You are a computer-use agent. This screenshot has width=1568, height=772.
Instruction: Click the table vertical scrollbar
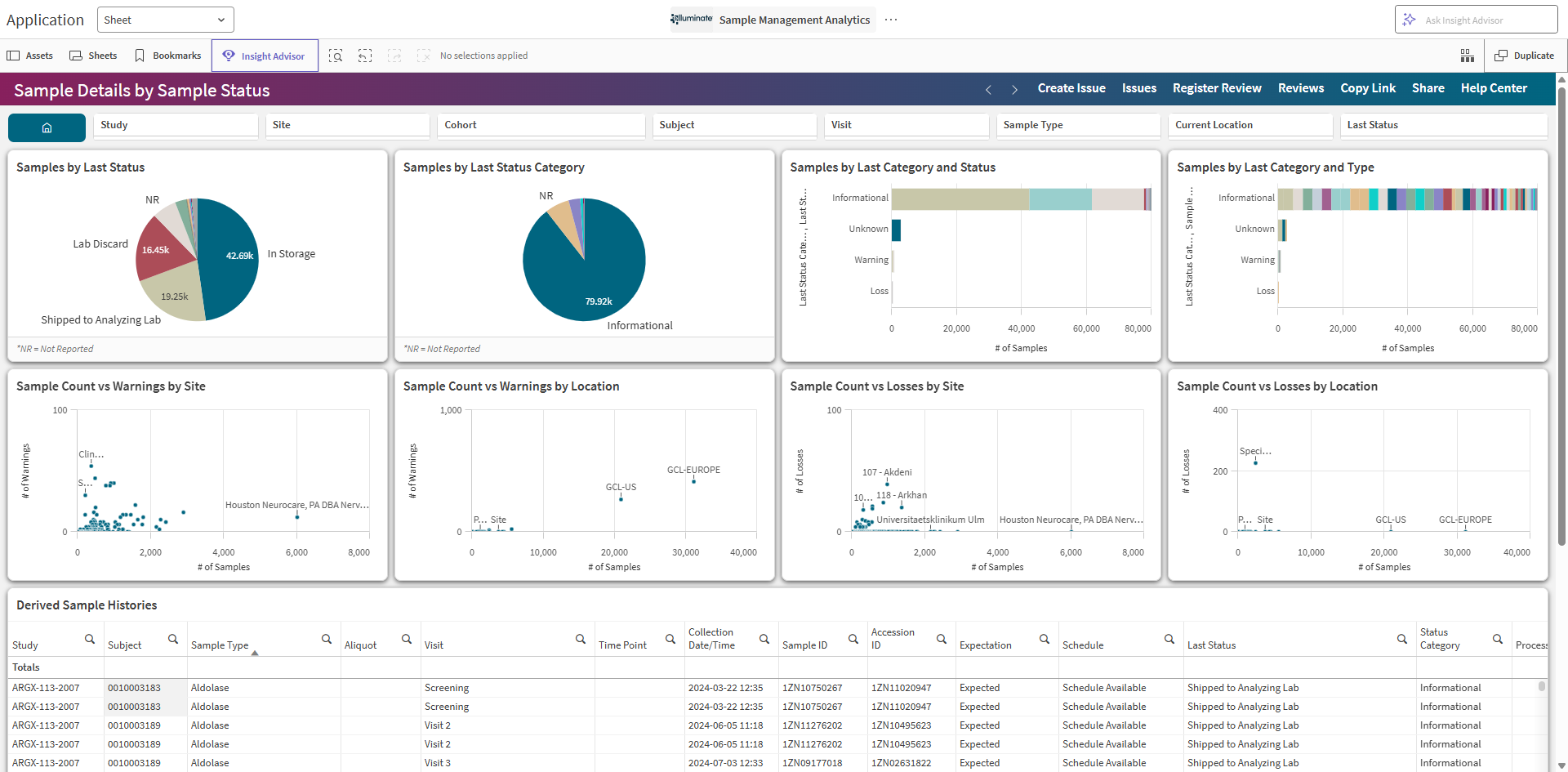coord(1542,686)
